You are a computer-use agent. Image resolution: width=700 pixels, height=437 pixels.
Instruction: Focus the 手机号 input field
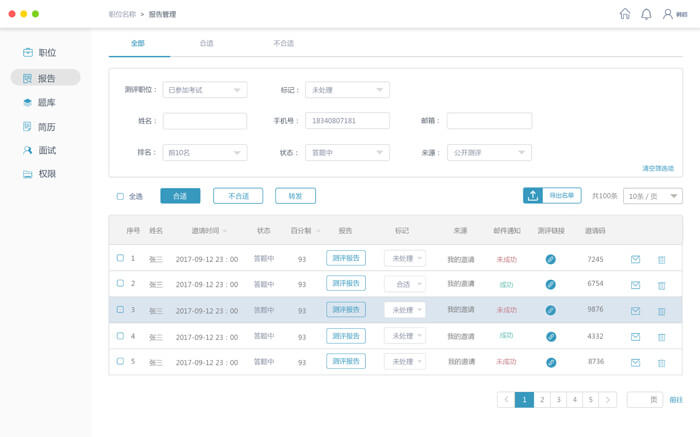tap(347, 121)
